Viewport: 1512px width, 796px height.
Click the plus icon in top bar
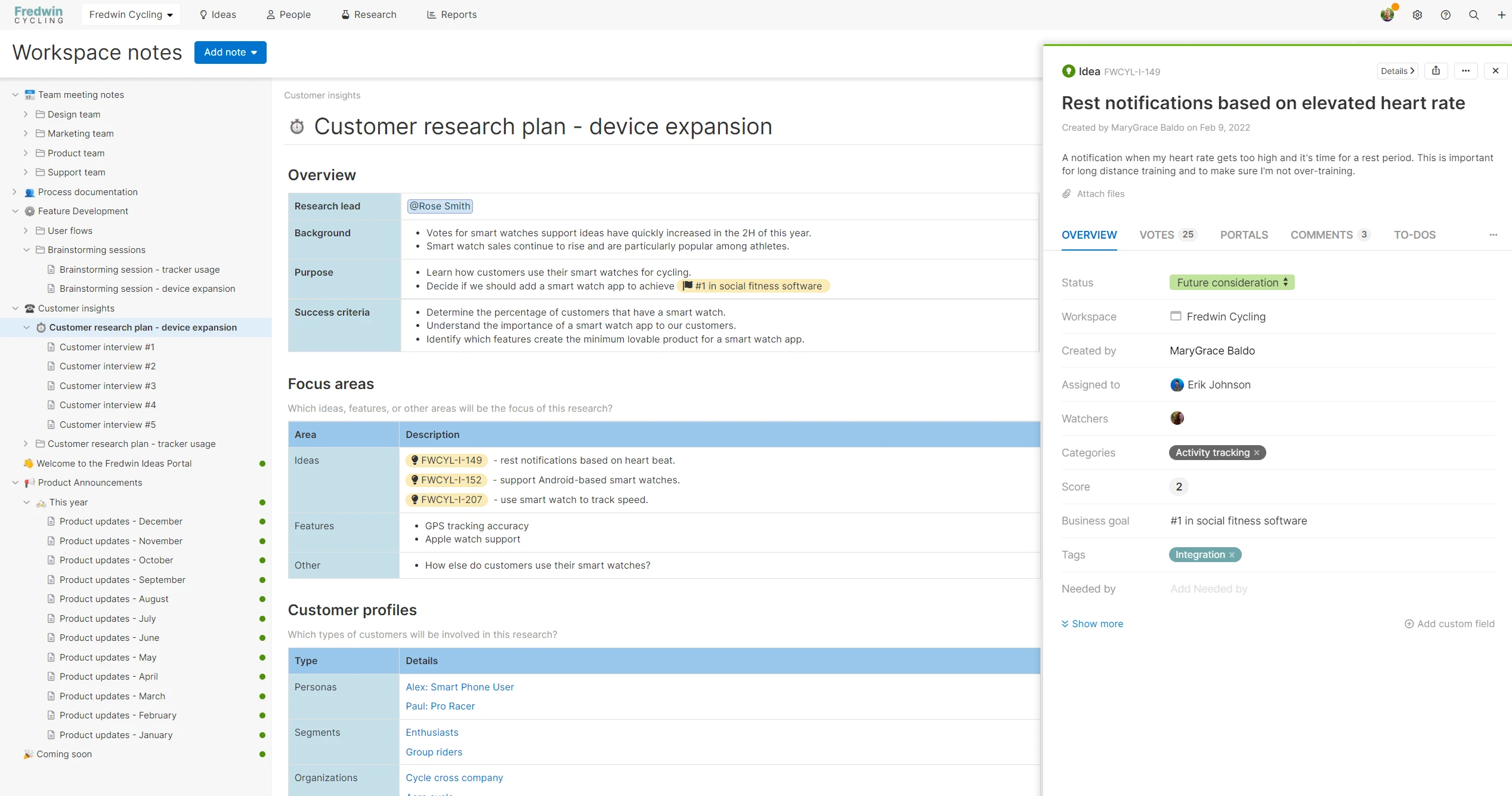coord(1501,15)
